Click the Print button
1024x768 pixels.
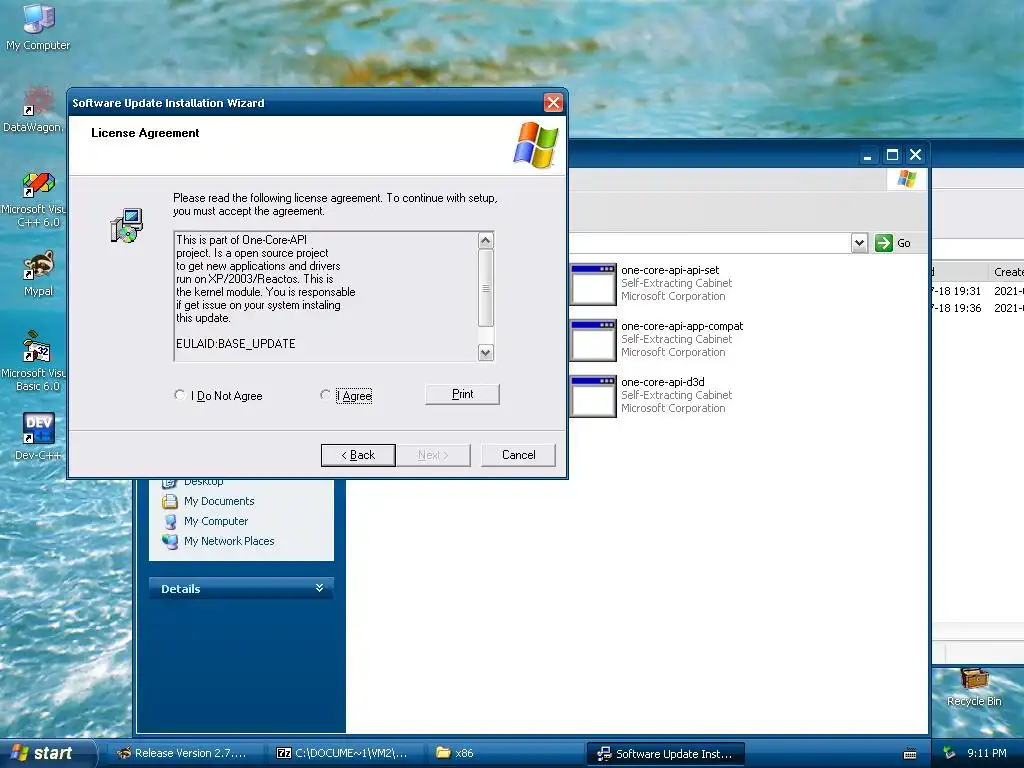[462, 394]
